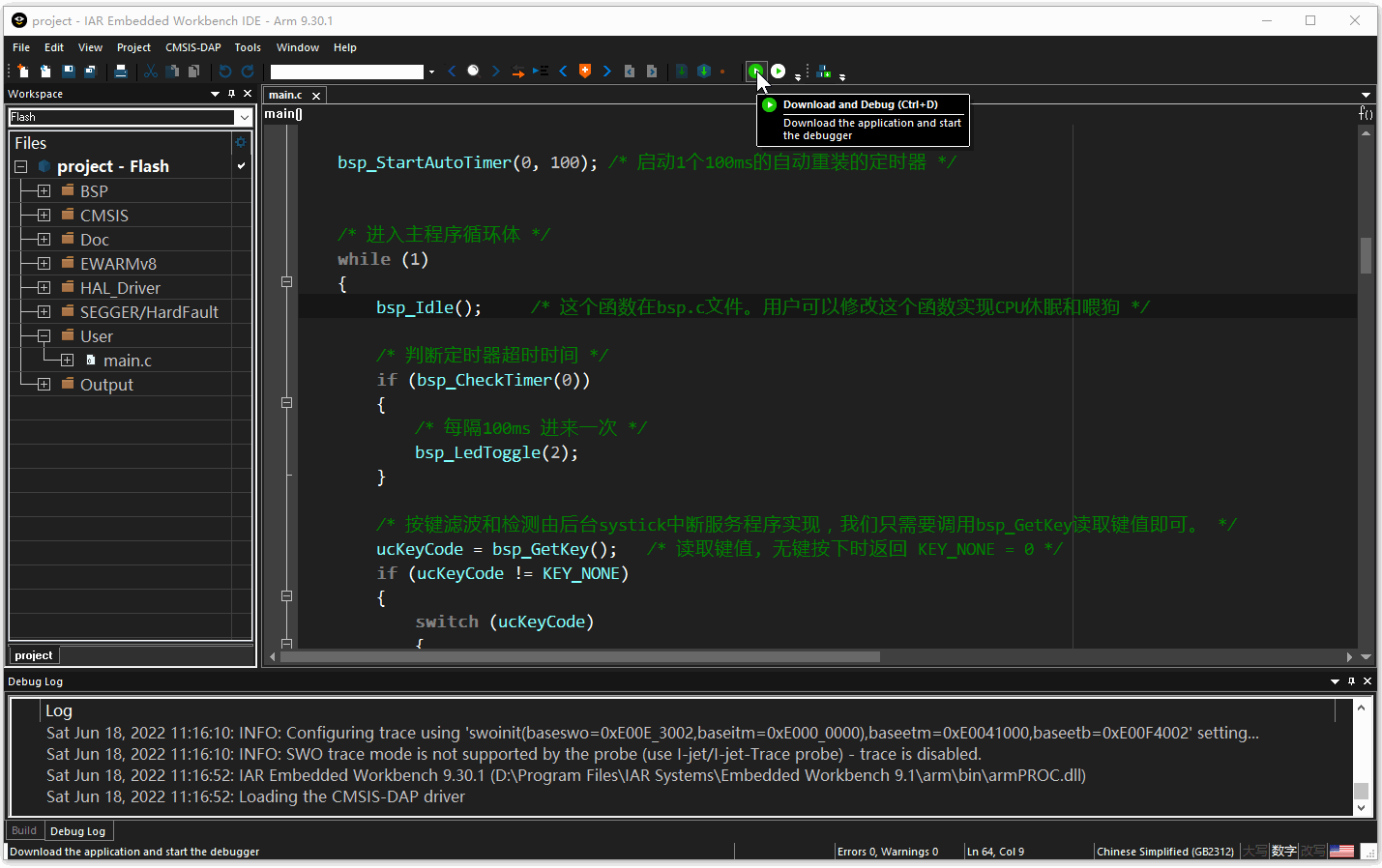Open the CMSIS-DAP menu

193,47
